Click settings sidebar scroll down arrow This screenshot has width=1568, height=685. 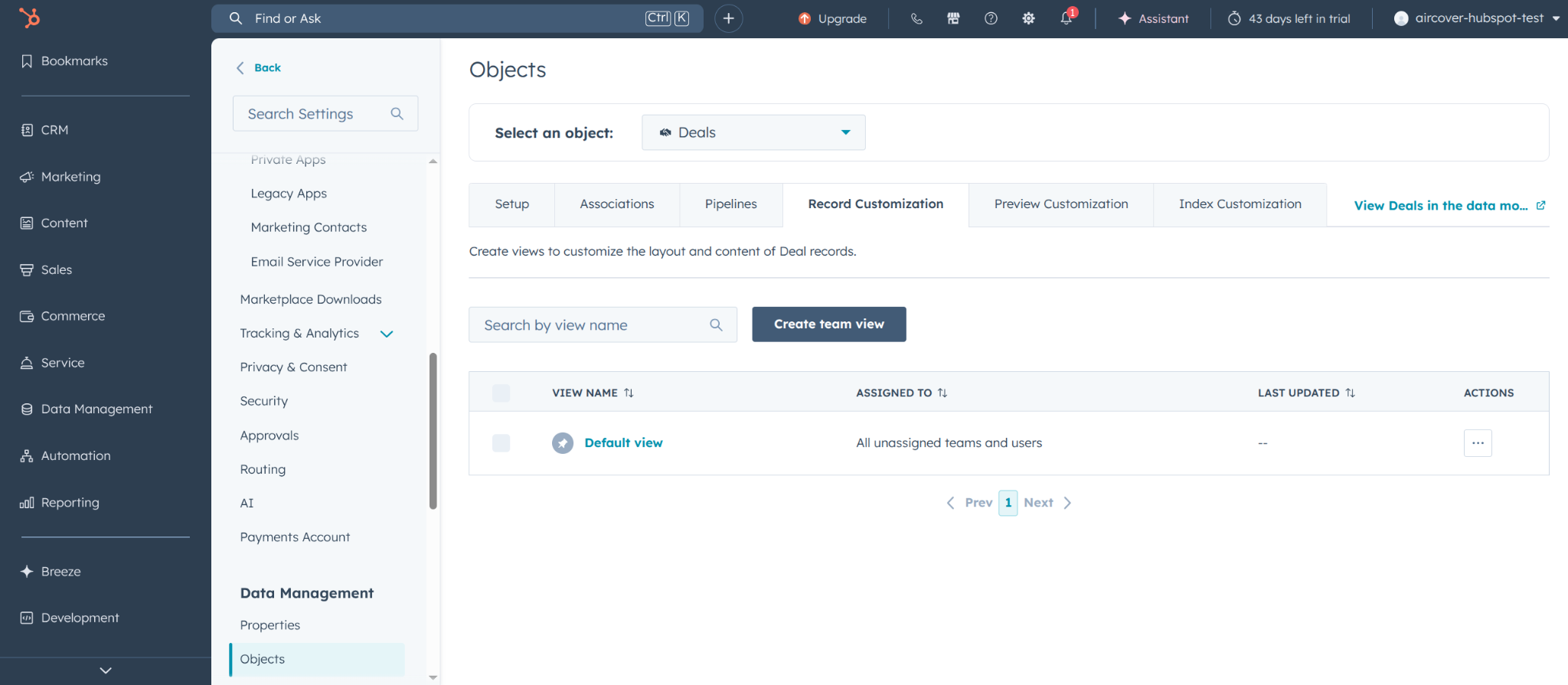[433, 677]
